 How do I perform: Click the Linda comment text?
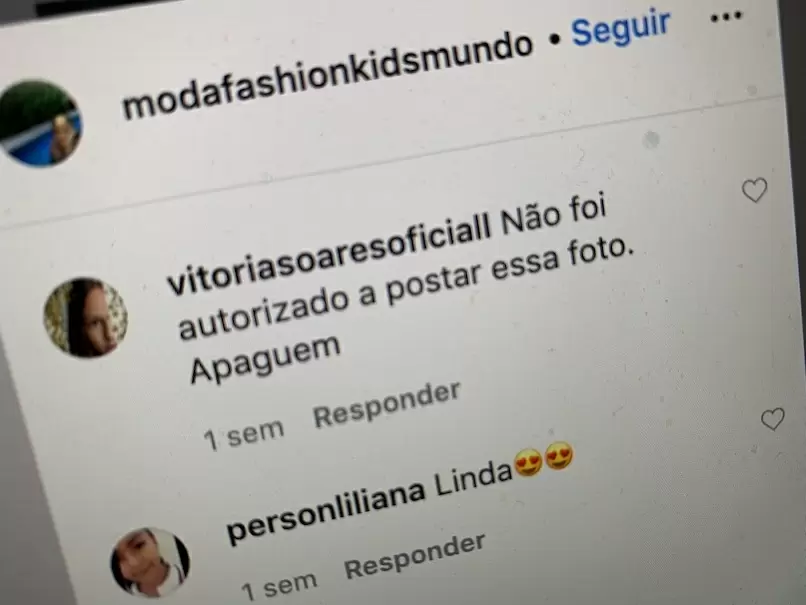point(473,479)
